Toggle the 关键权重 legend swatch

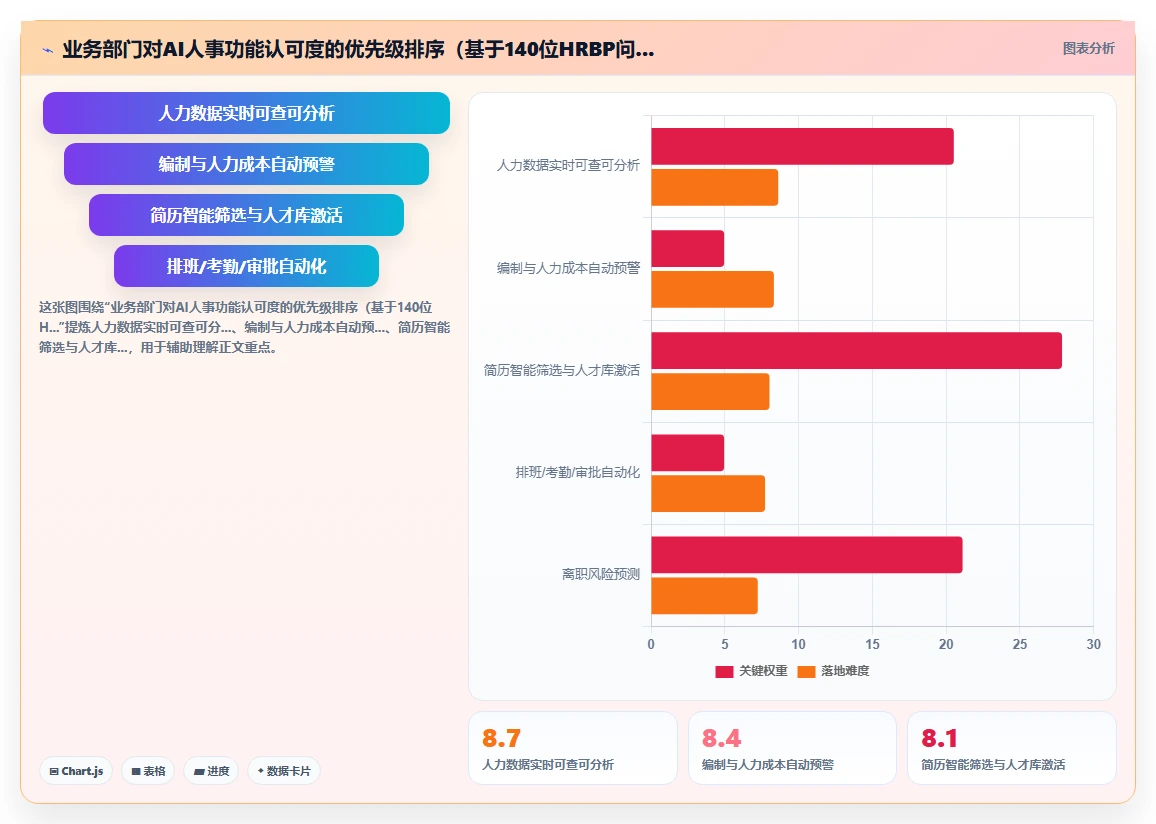point(724,671)
